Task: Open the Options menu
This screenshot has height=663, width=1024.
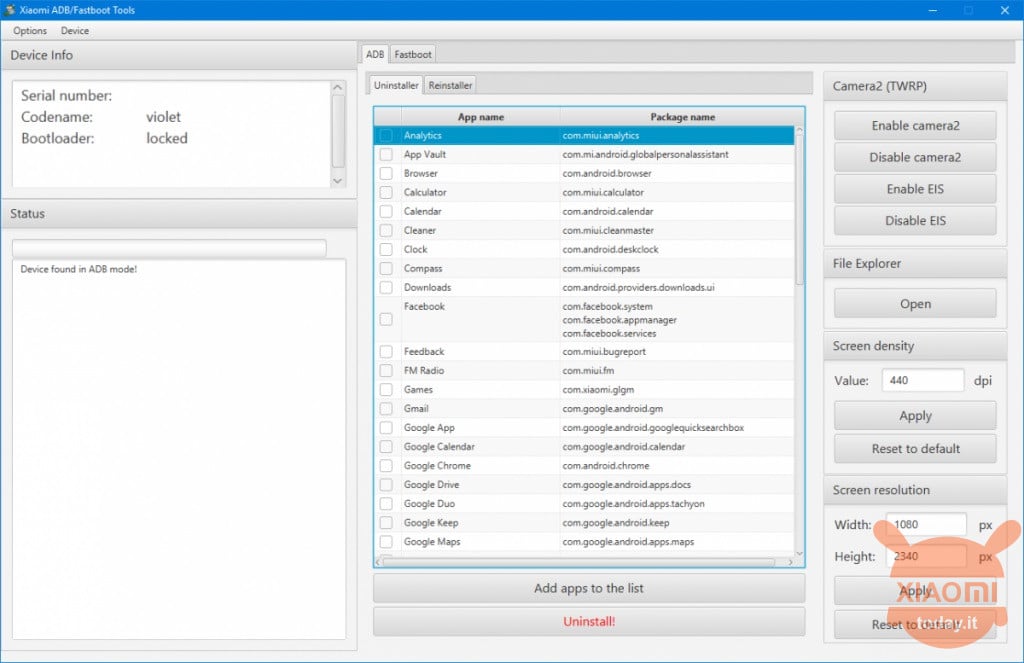Action: (29, 31)
